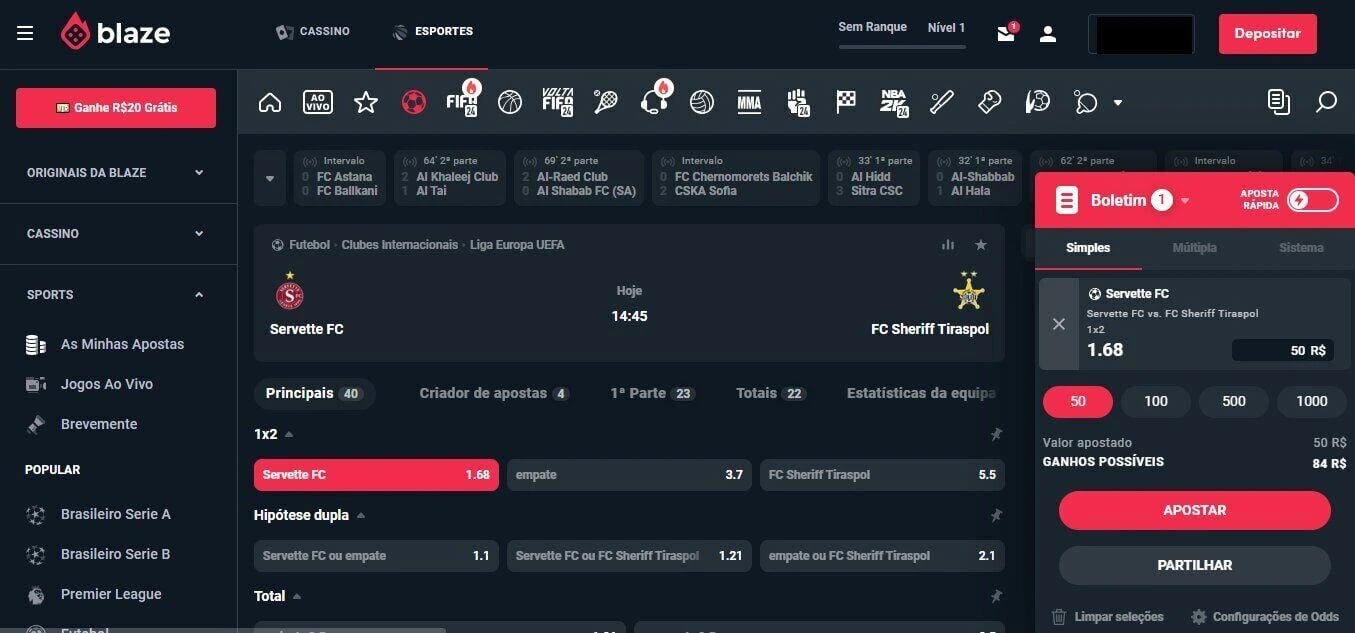1355x633 pixels.
Task: Select the baseball bat icon
Action: click(942, 102)
